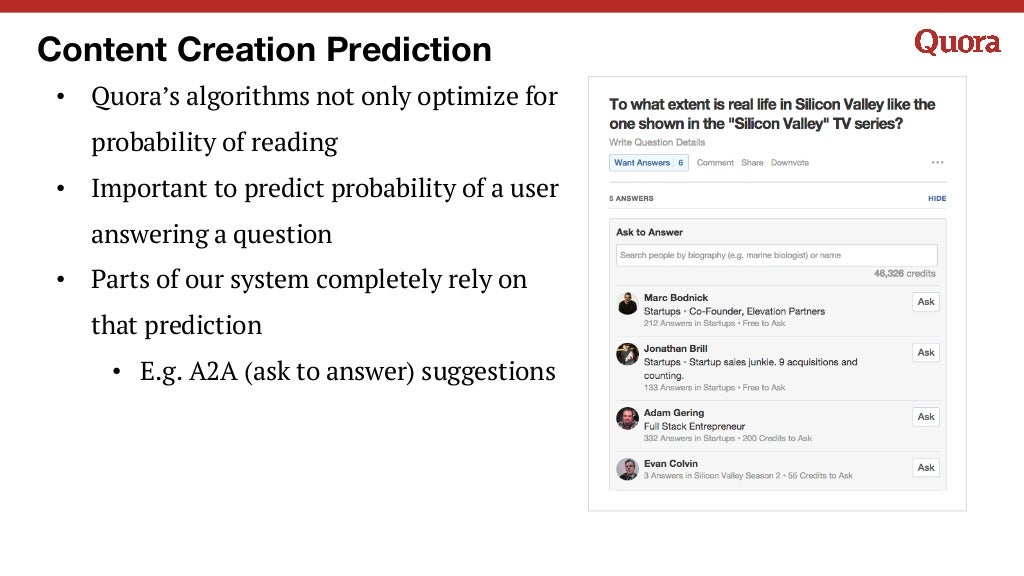Screen dimensions: 1024x576
Task: Ask Jonathan Brill to answer
Action: 925,353
